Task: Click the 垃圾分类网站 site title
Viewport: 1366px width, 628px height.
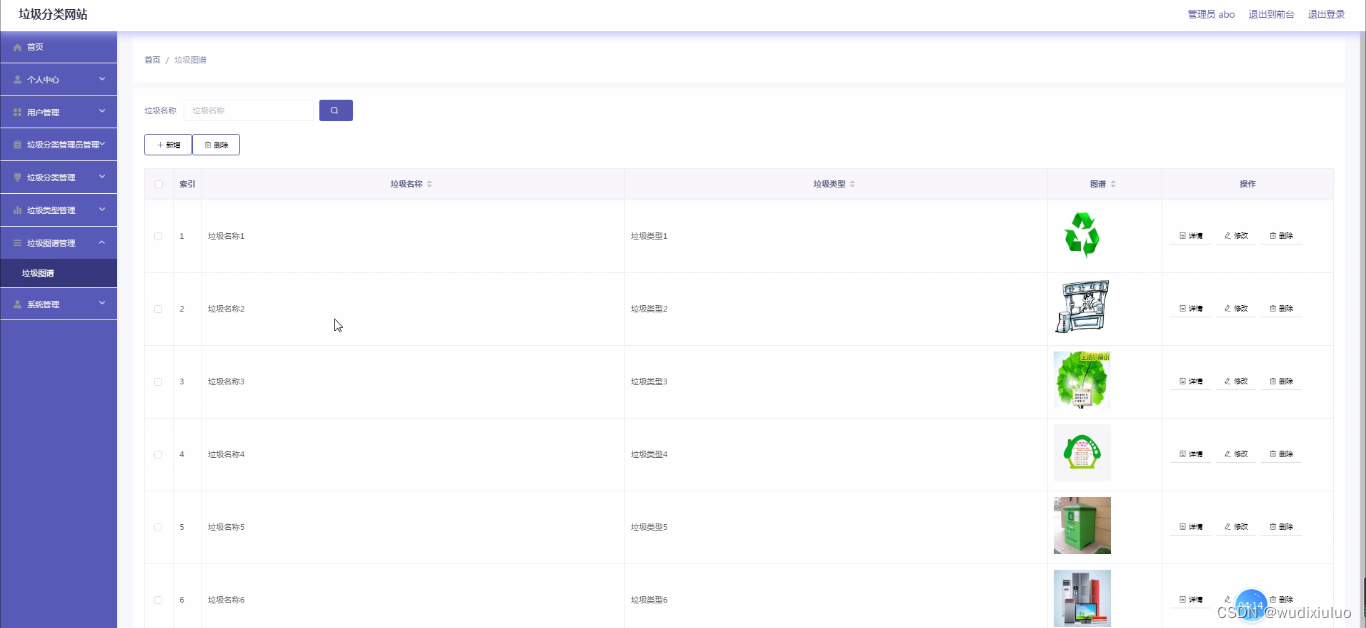Action: click(x=53, y=14)
